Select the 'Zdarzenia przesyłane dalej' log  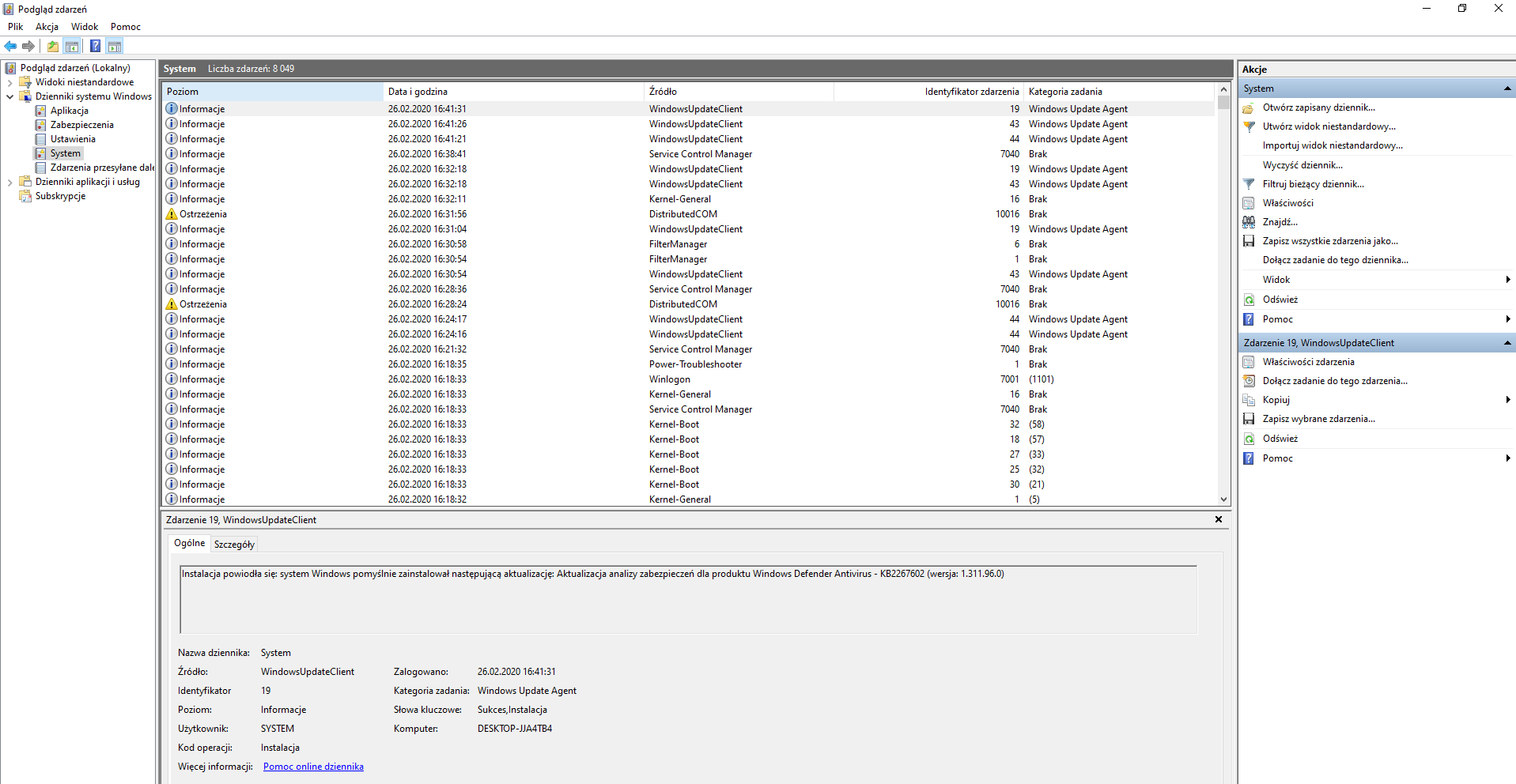click(102, 168)
